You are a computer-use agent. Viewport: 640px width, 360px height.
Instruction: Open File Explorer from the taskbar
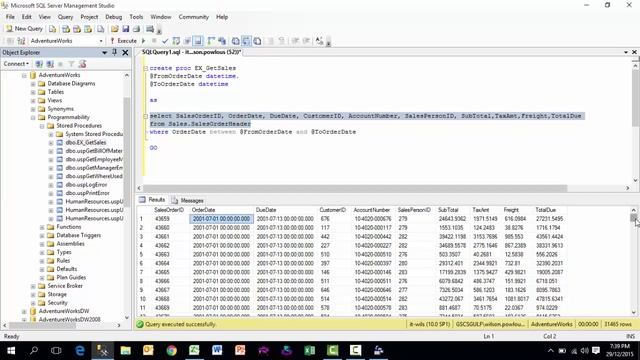125,350
